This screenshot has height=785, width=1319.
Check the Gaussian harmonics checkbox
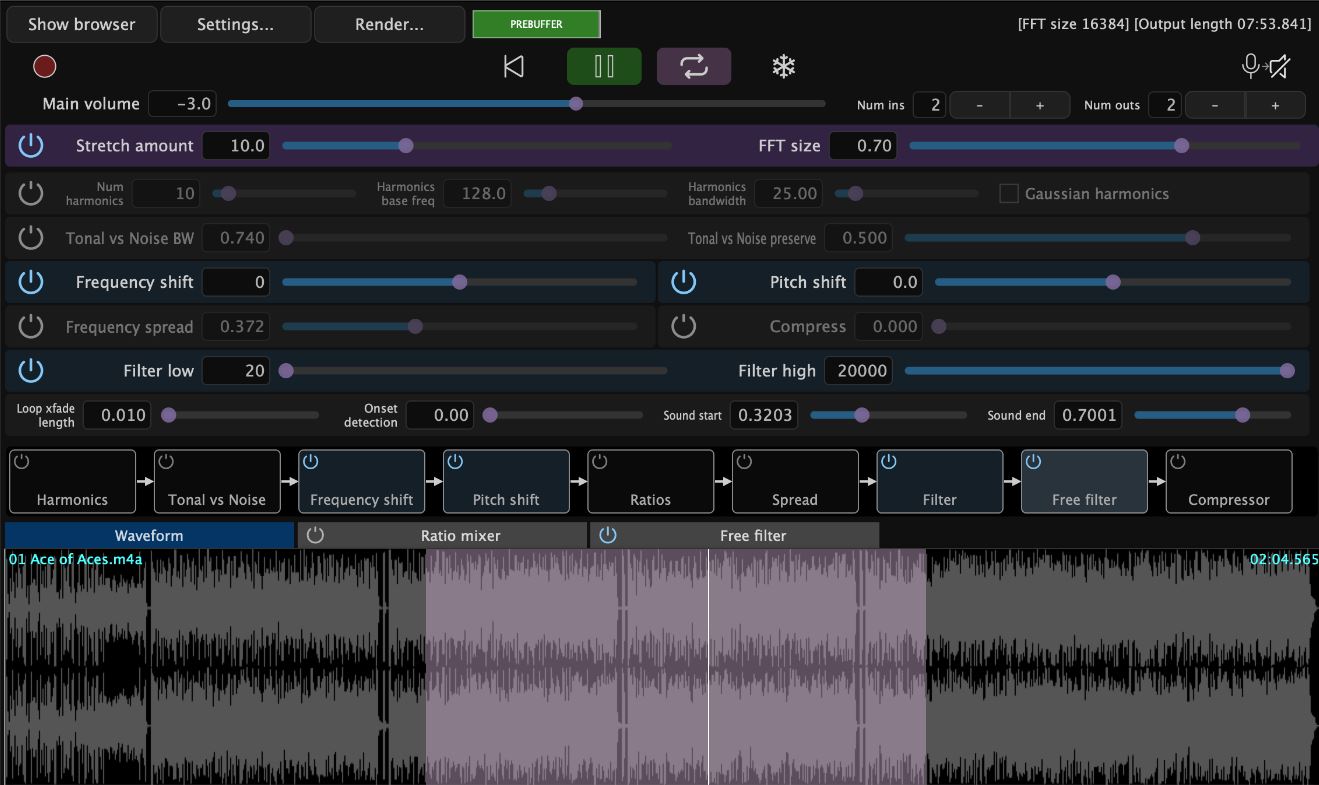click(x=1009, y=193)
